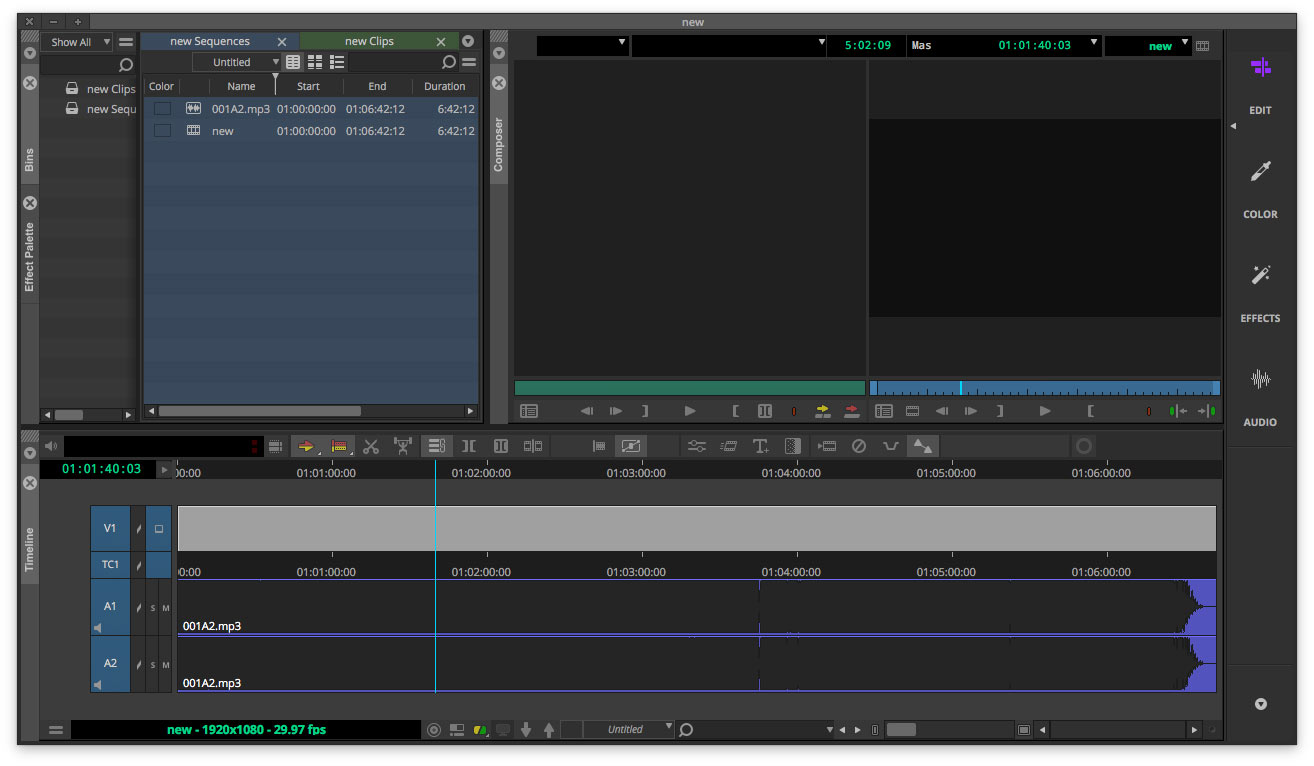1314x766 pixels.
Task: Open the bin hamburger fast menu
Action: (x=468, y=62)
